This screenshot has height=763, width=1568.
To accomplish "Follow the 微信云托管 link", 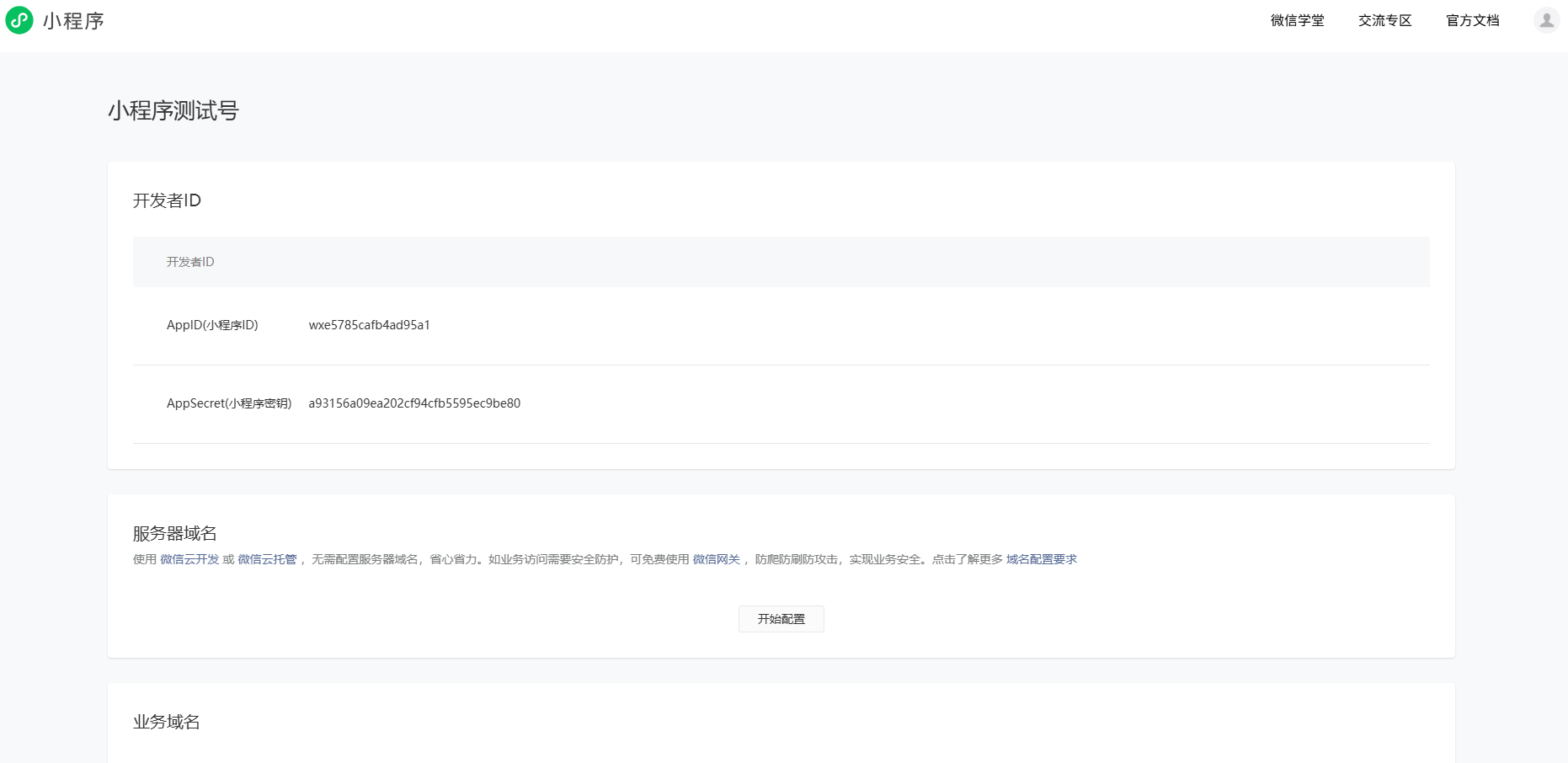I will point(267,559).
